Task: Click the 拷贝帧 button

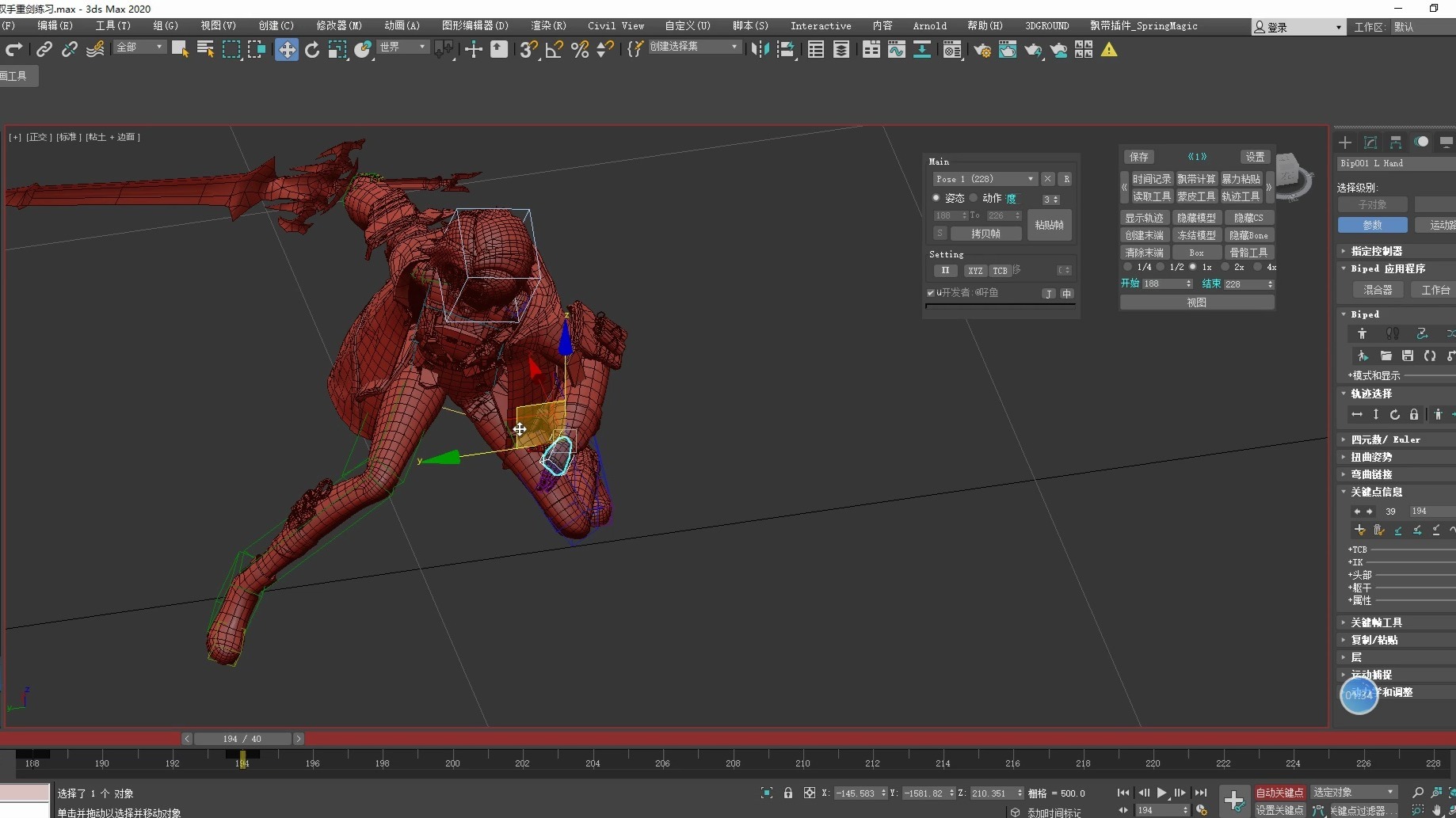Action: [985, 234]
